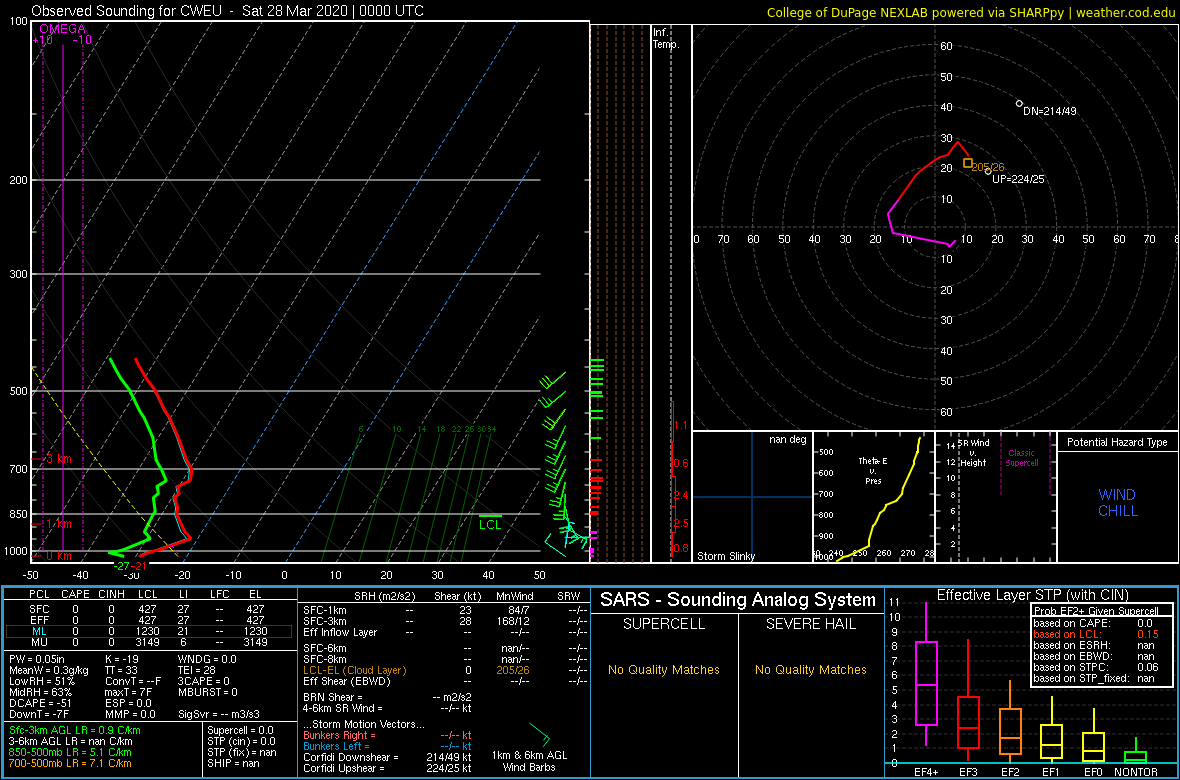Select the green '-27' surface dewpoint value
This screenshot has height=780, width=1180.
pos(120,565)
